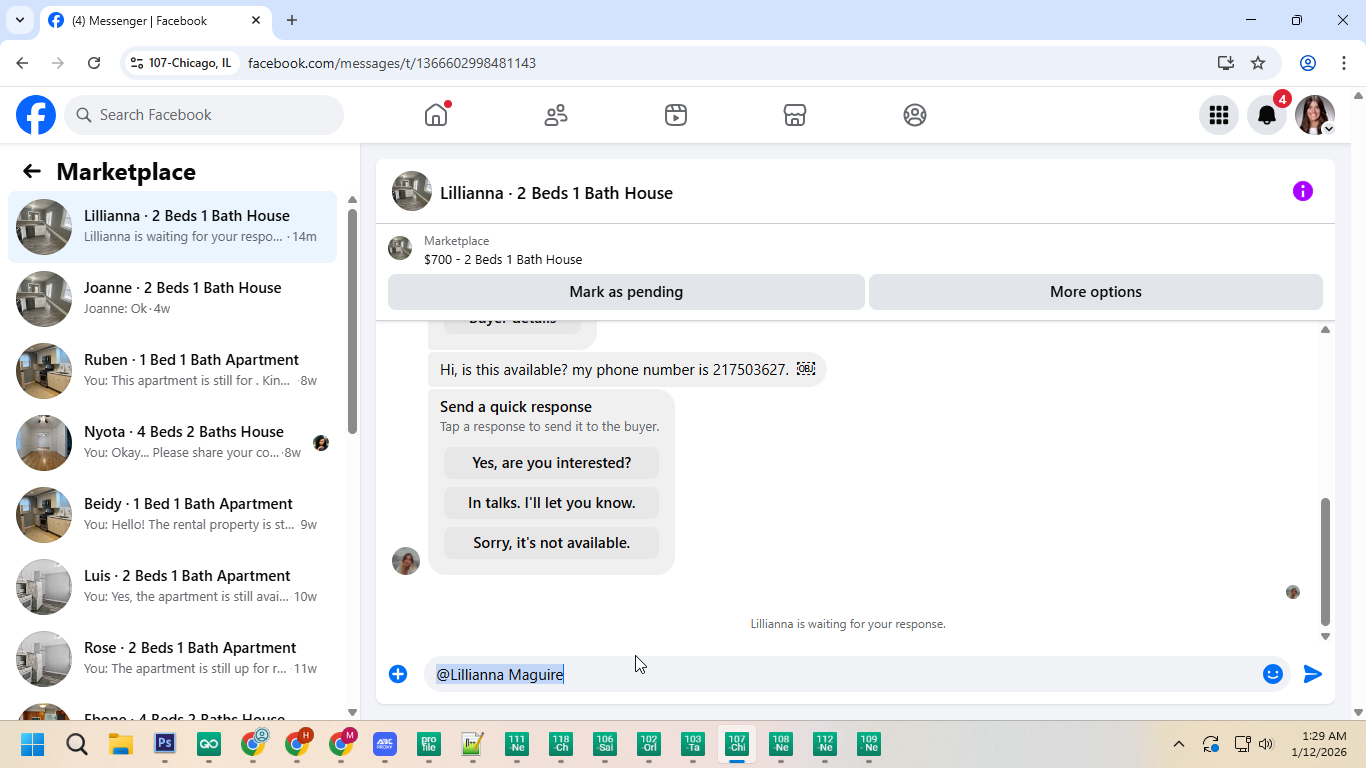1366x768 pixels.
Task: Show hidden system tray icons
Action: click(x=1179, y=744)
